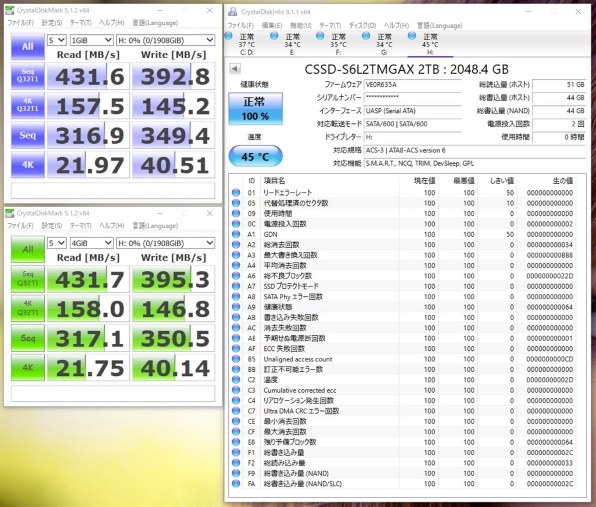Run Seq Q32T1 test in the blue CrystalDiskMark
596x507 pixels.
(27, 76)
